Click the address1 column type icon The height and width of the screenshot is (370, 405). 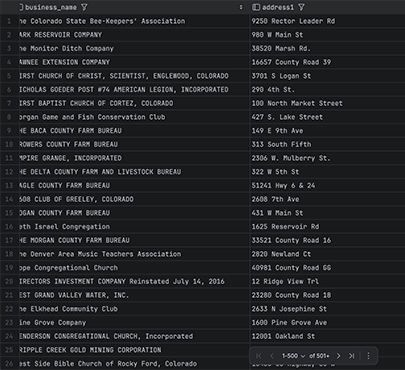tap(256, 7)
